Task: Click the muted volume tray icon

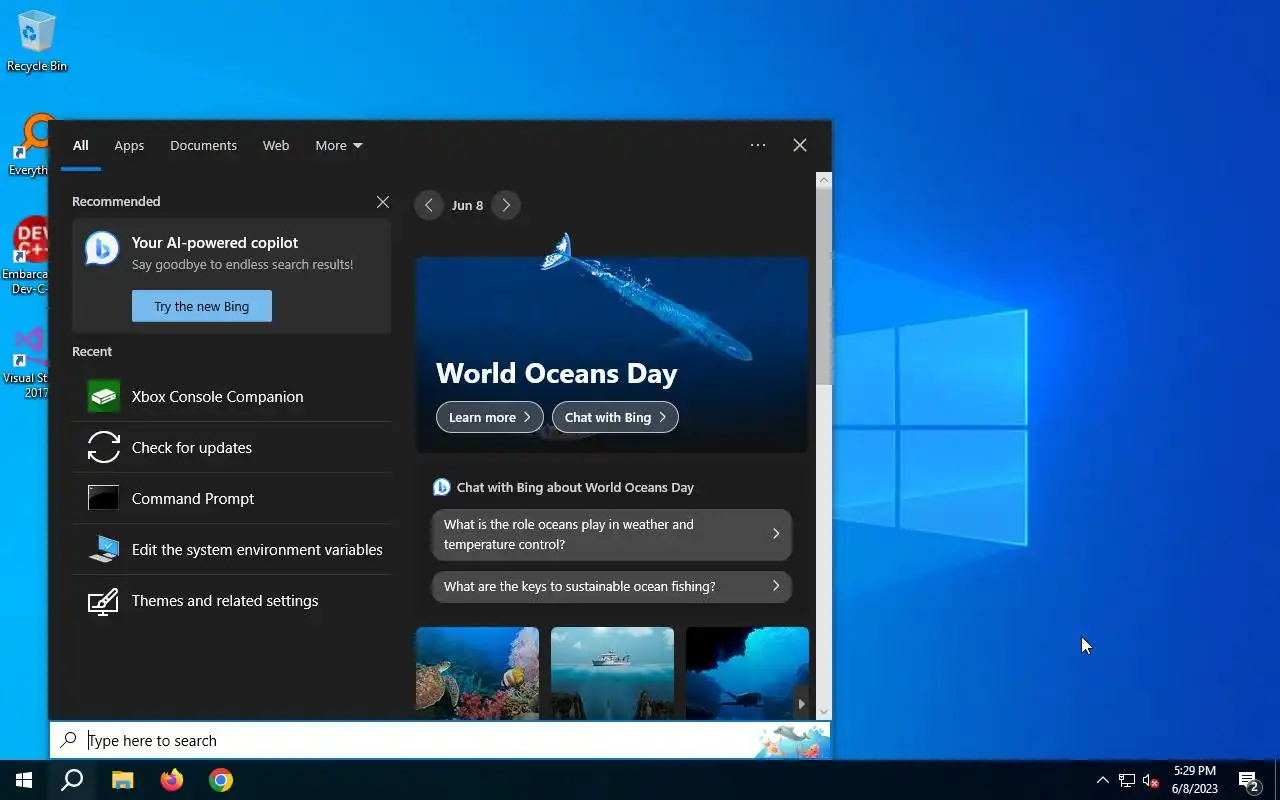Action: (x=1151, y=781)
